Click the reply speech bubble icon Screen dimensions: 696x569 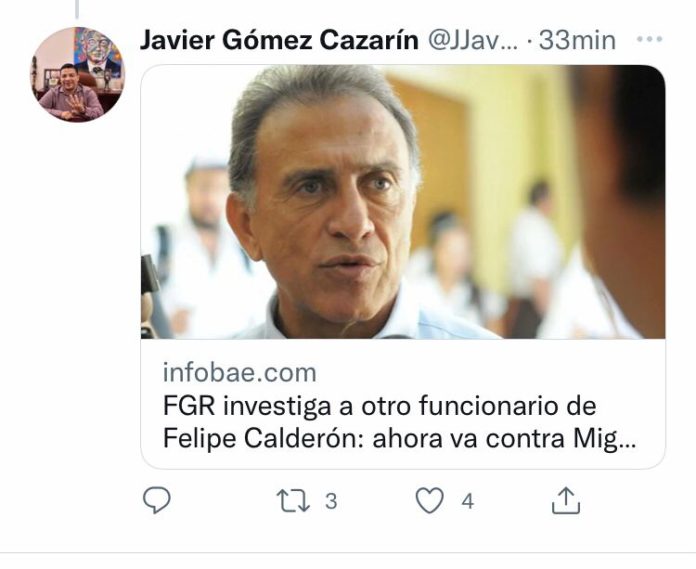(157, 500)
